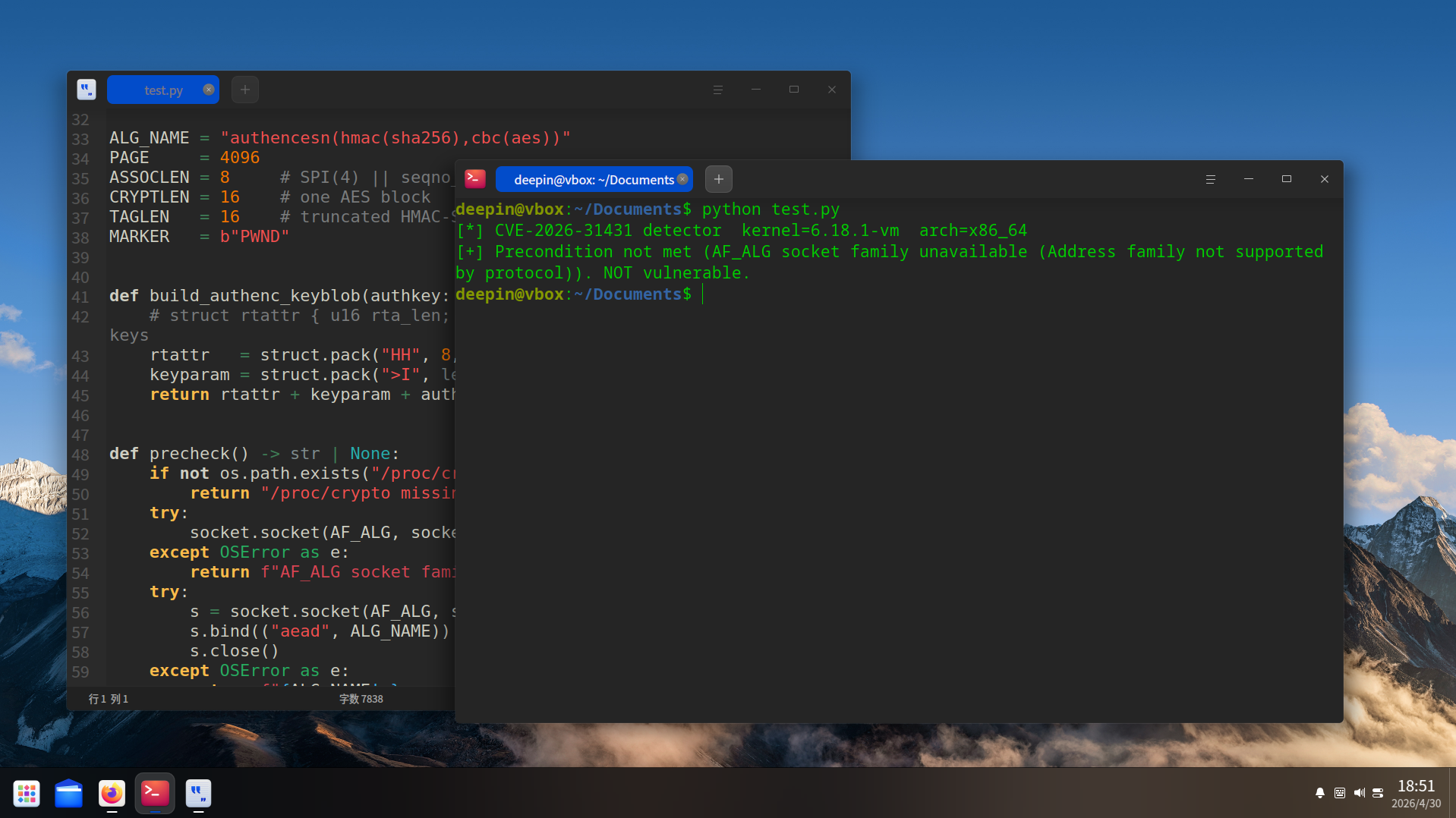Open the quick settings toggles tray icon
The image size is (1456, 818).
tap(1378, 793)
